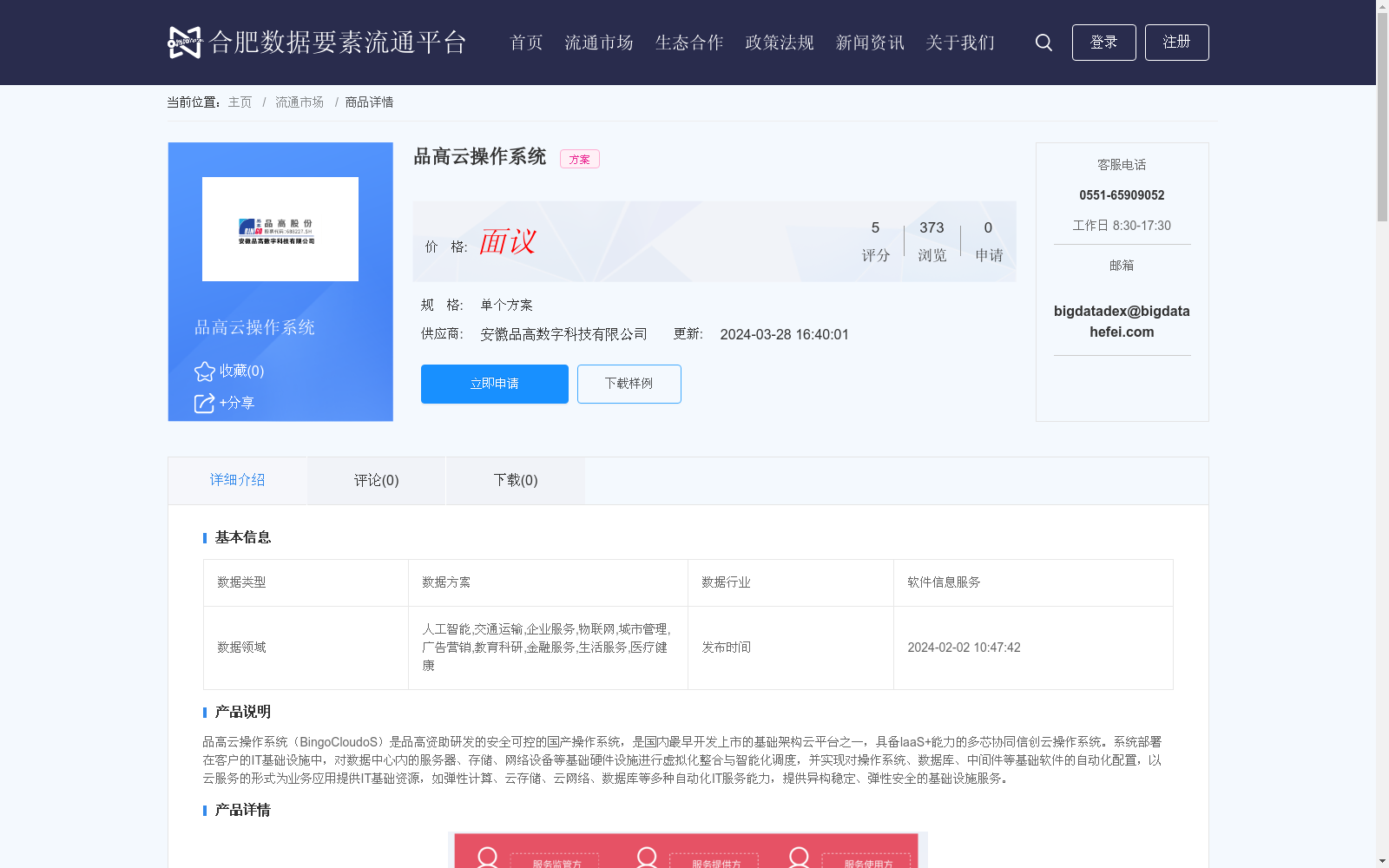Click the update time 2024-03-28 16:40:01

pyautogui.click(x=784, y=335)
